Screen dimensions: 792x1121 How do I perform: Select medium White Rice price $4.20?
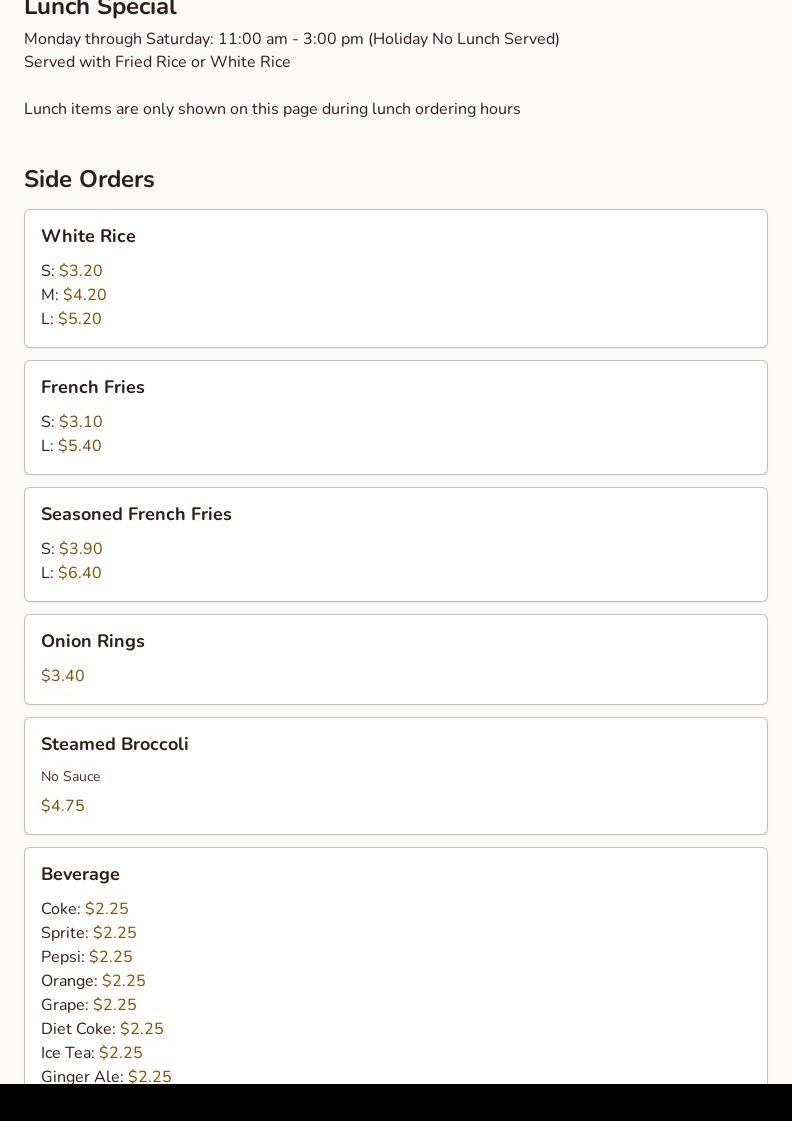pyautogui.click(x=84, y=295)
